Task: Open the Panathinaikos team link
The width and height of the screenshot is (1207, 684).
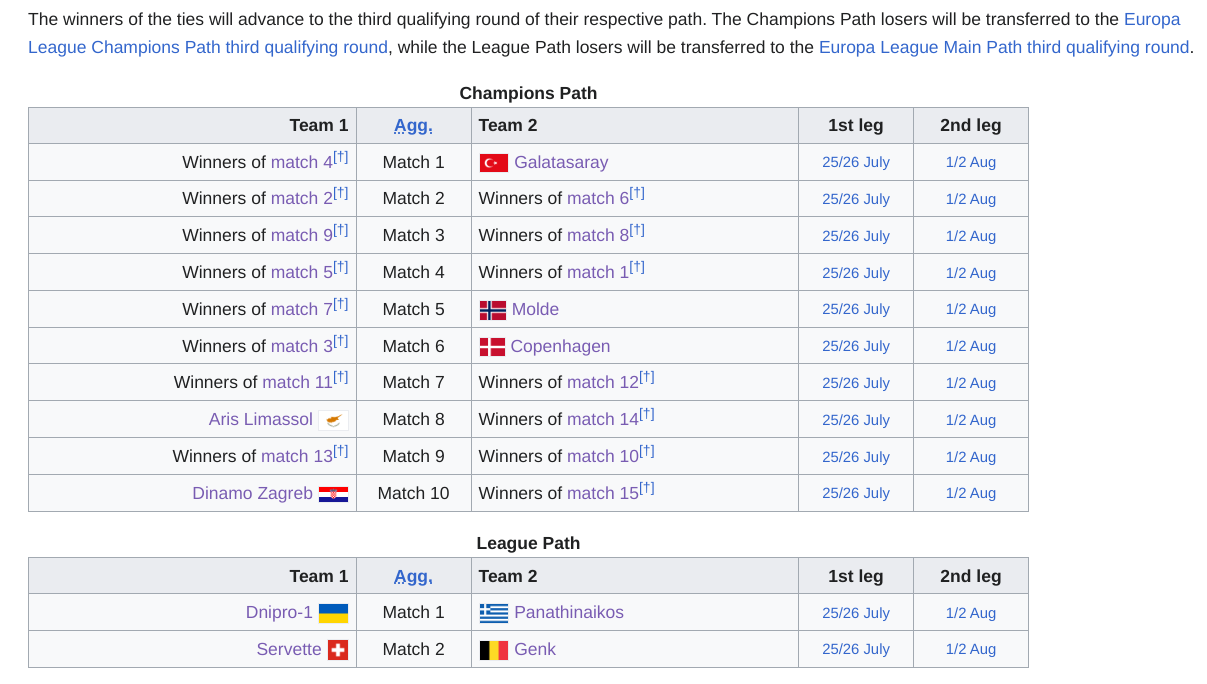Action: tap(569, 612)
